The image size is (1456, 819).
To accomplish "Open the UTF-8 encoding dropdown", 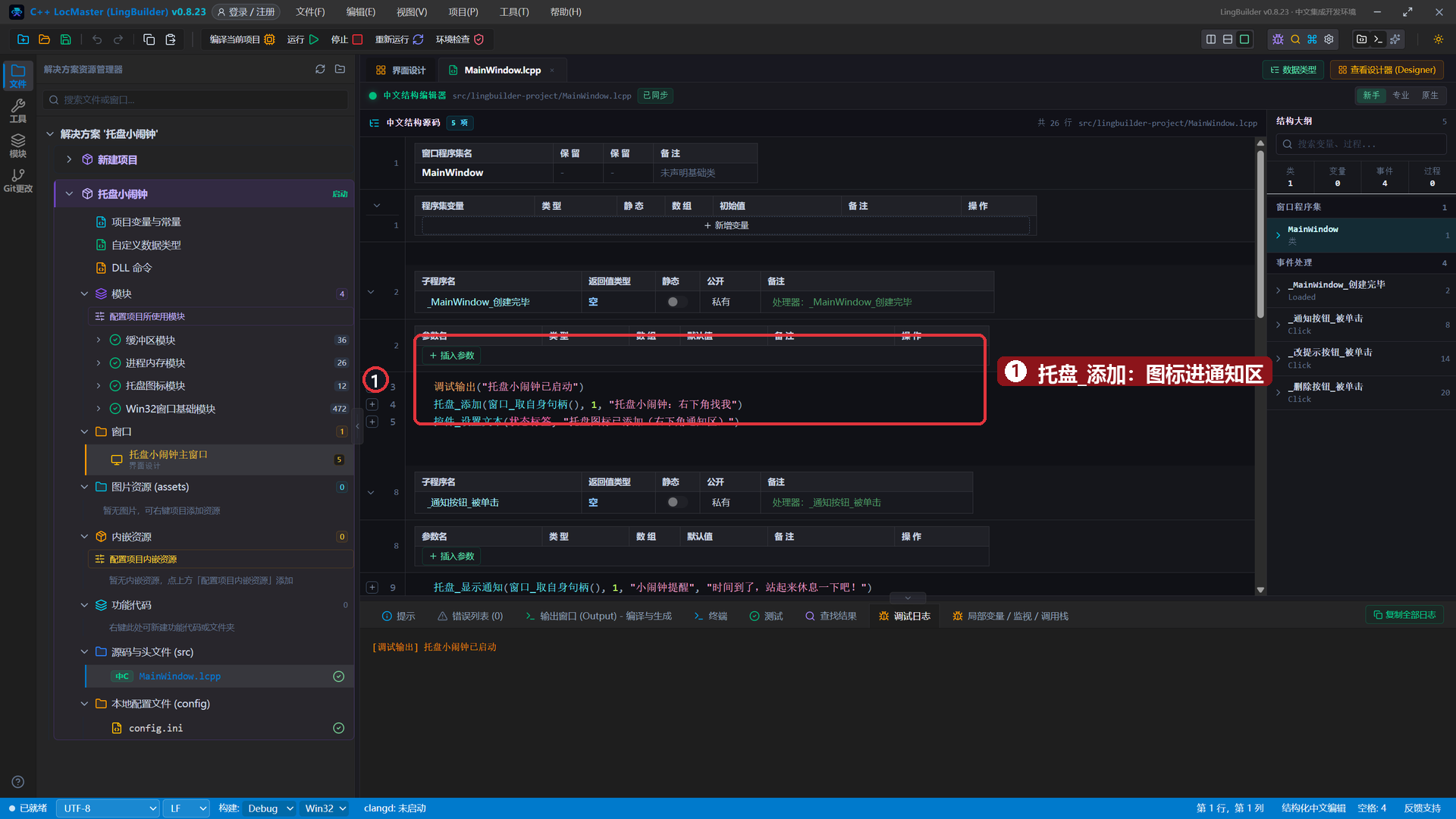I will tap(108, 808).
